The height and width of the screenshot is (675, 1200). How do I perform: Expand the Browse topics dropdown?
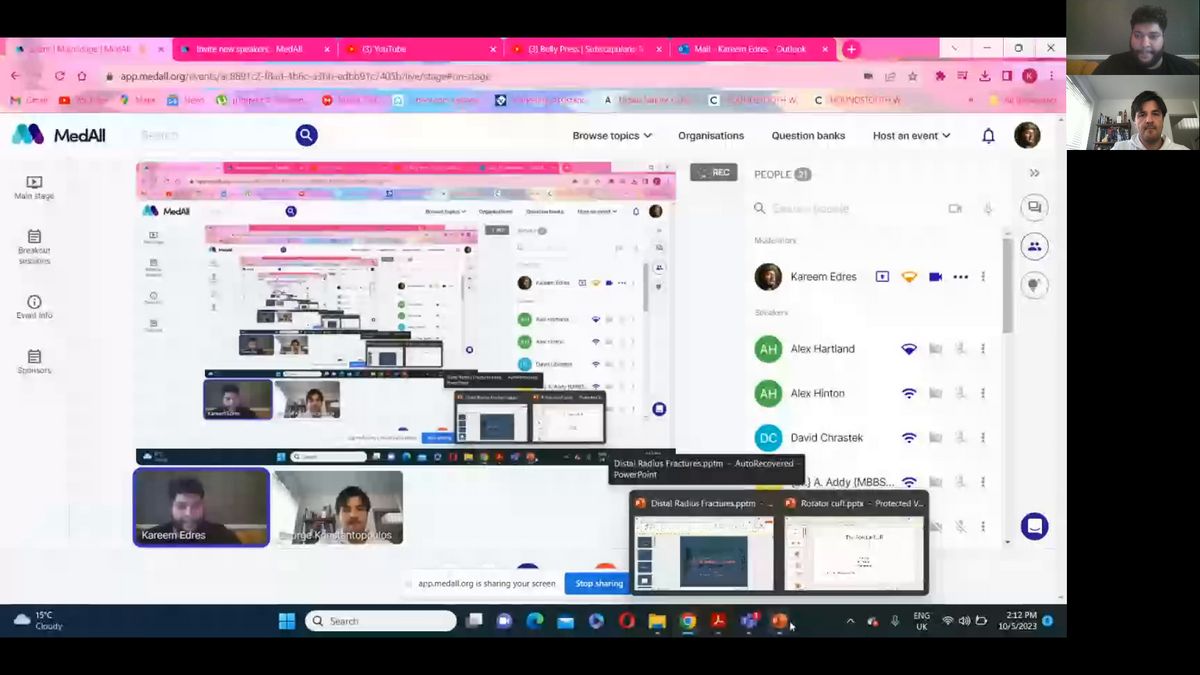tap(612, 136)
